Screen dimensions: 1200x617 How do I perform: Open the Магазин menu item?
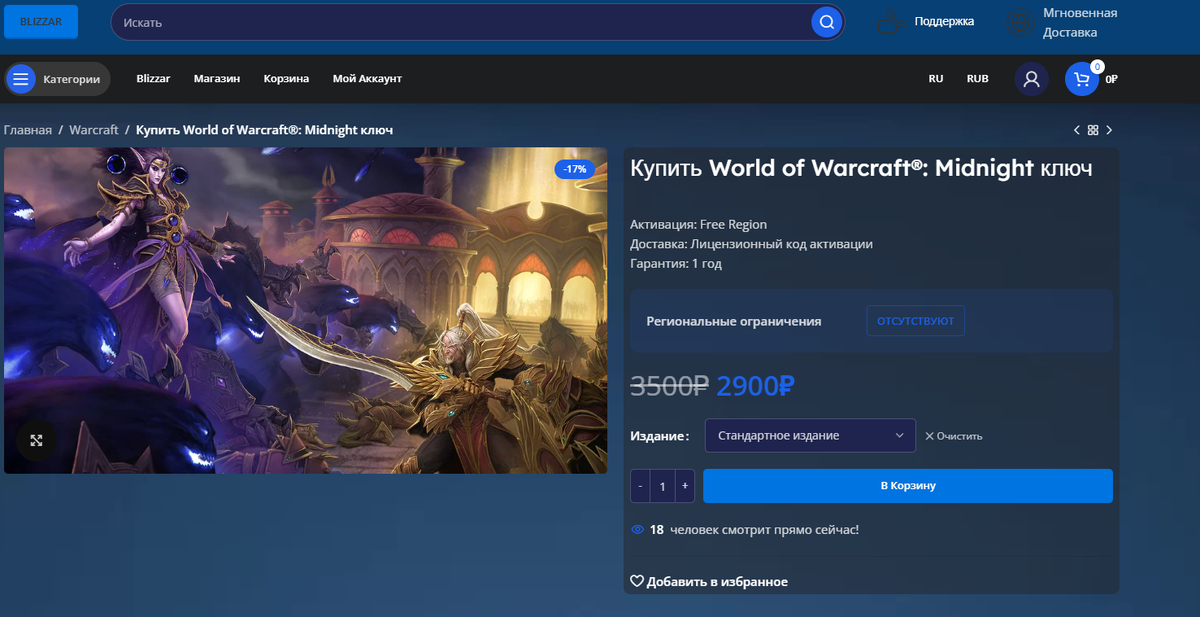[217, 78]
